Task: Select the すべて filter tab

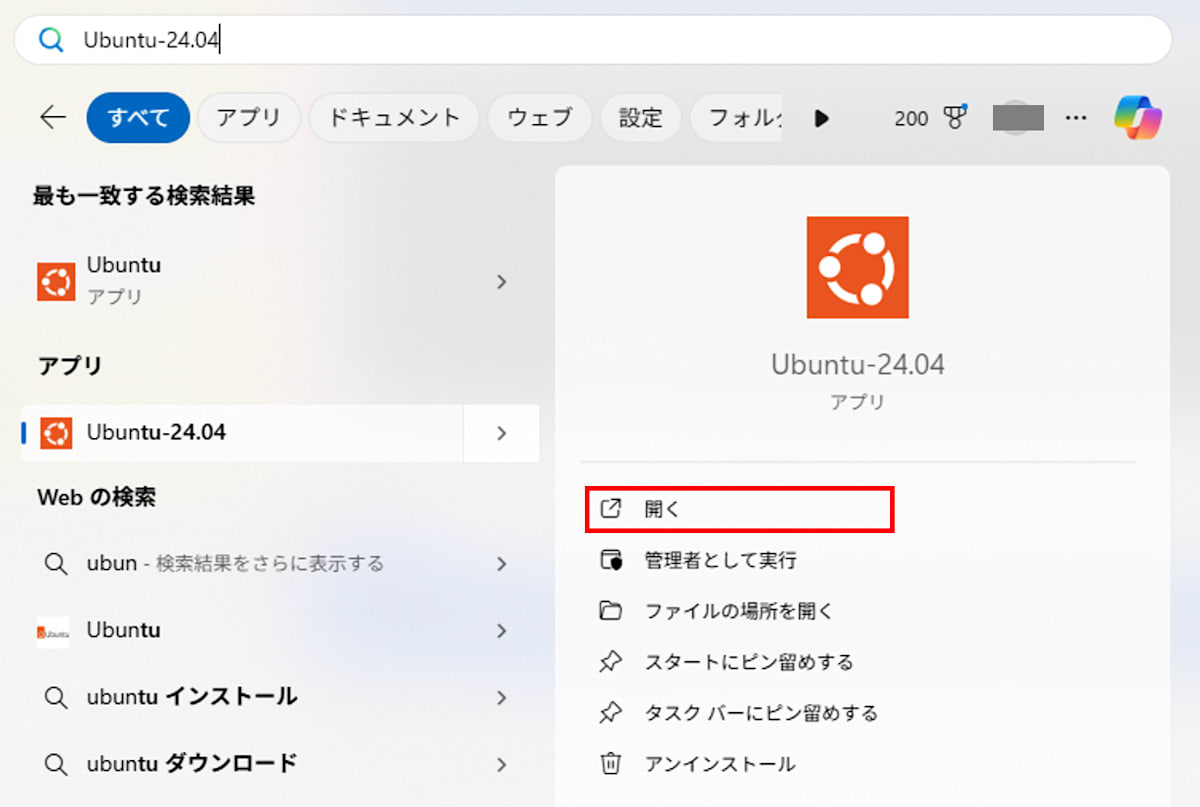Action: [x=138, y=118]
